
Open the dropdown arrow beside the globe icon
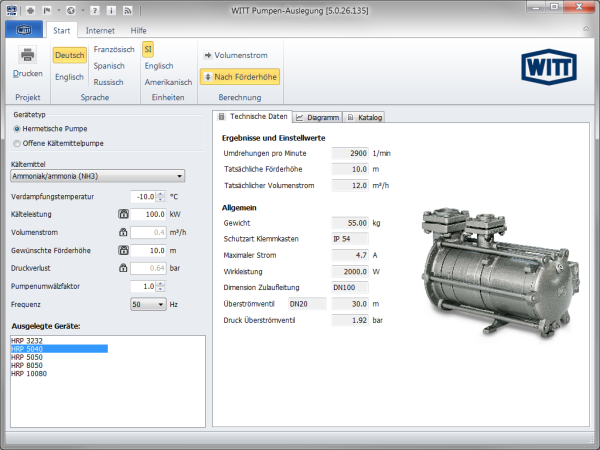(x=82, y=11)
